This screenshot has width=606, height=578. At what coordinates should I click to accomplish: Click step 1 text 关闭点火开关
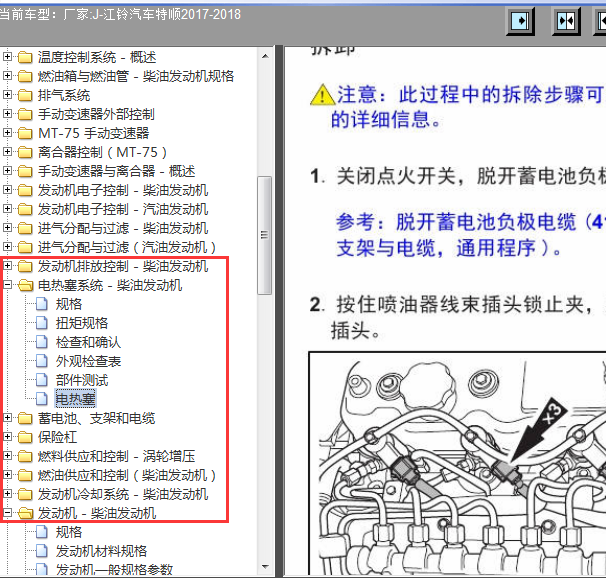[x=470, y=176]
